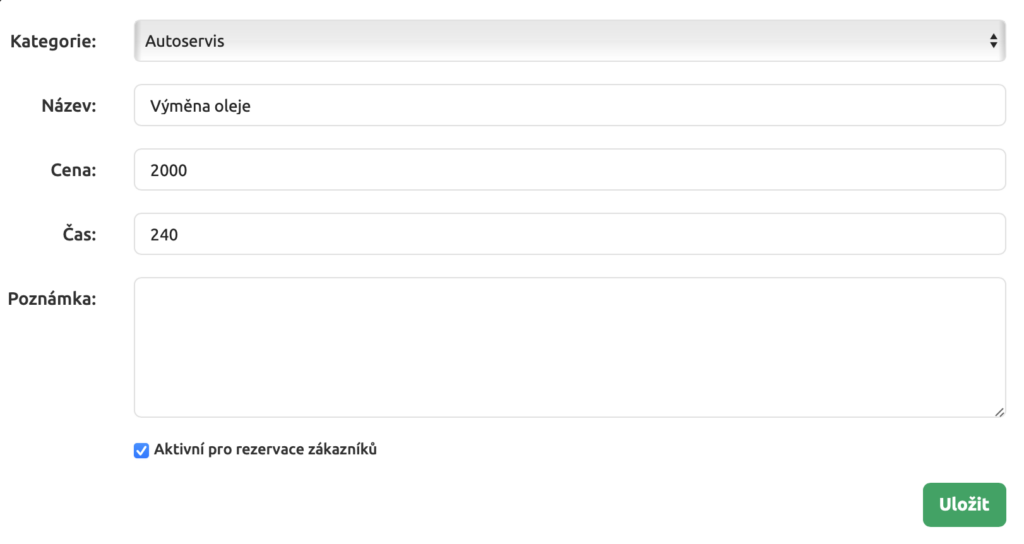
Task: Click the 'Cena:' field label
Action: tap(73, 170)
